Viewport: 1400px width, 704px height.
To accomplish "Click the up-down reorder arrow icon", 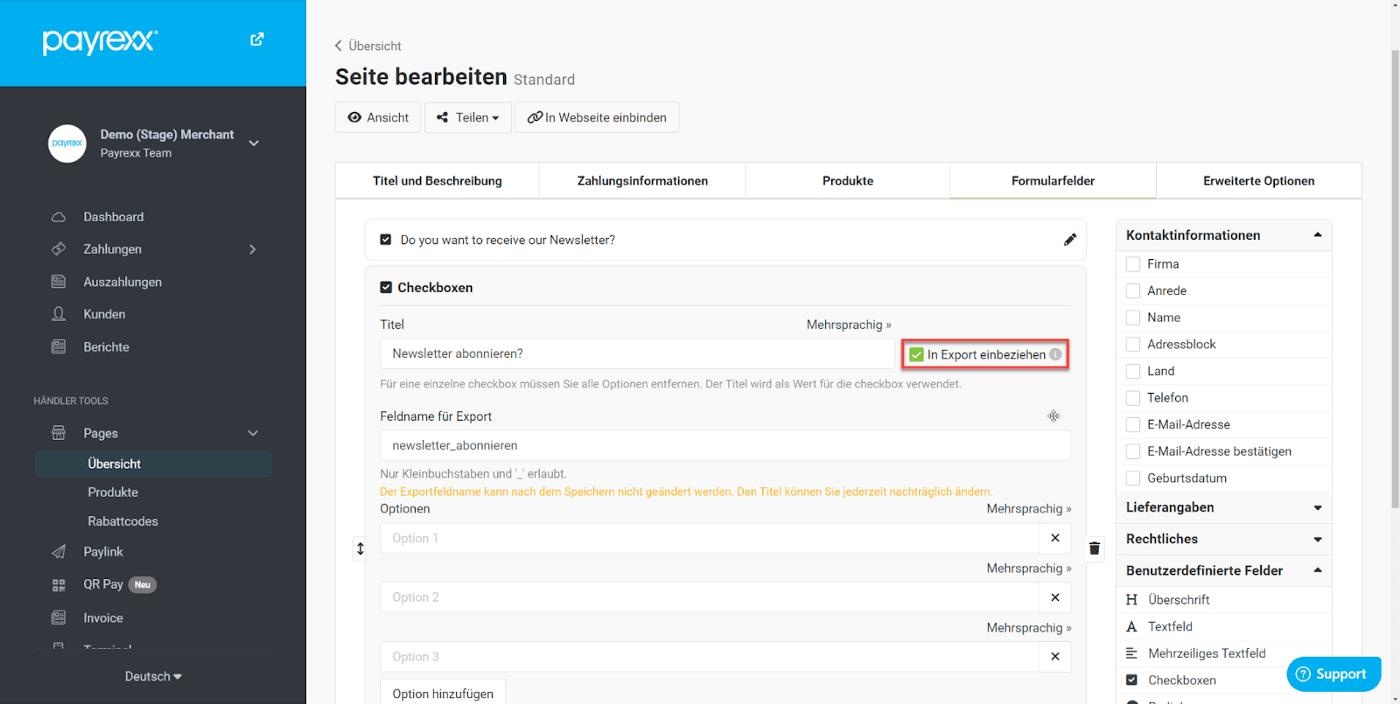I will [360, 549].
